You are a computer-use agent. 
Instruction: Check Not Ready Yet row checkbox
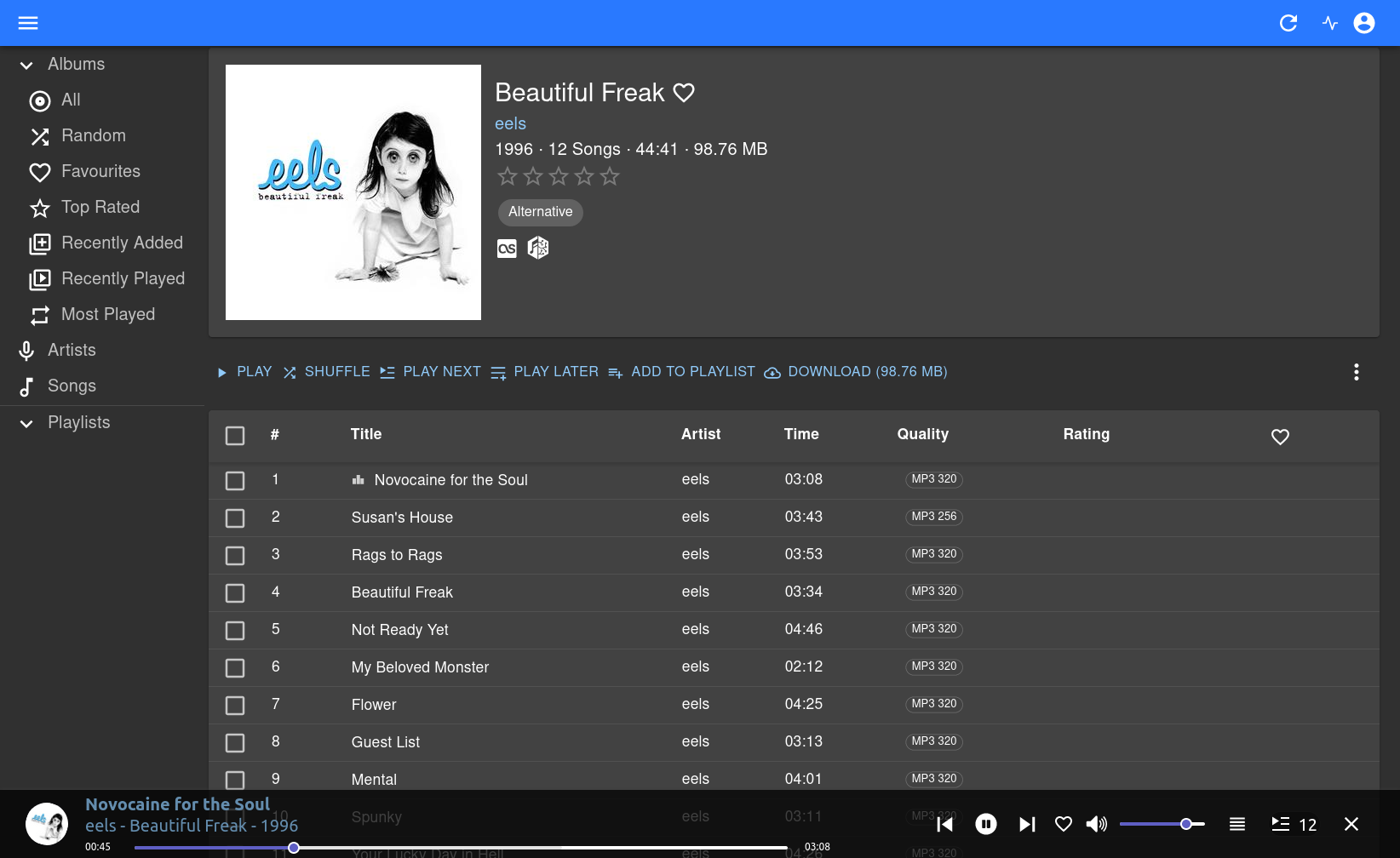[235, 631]
